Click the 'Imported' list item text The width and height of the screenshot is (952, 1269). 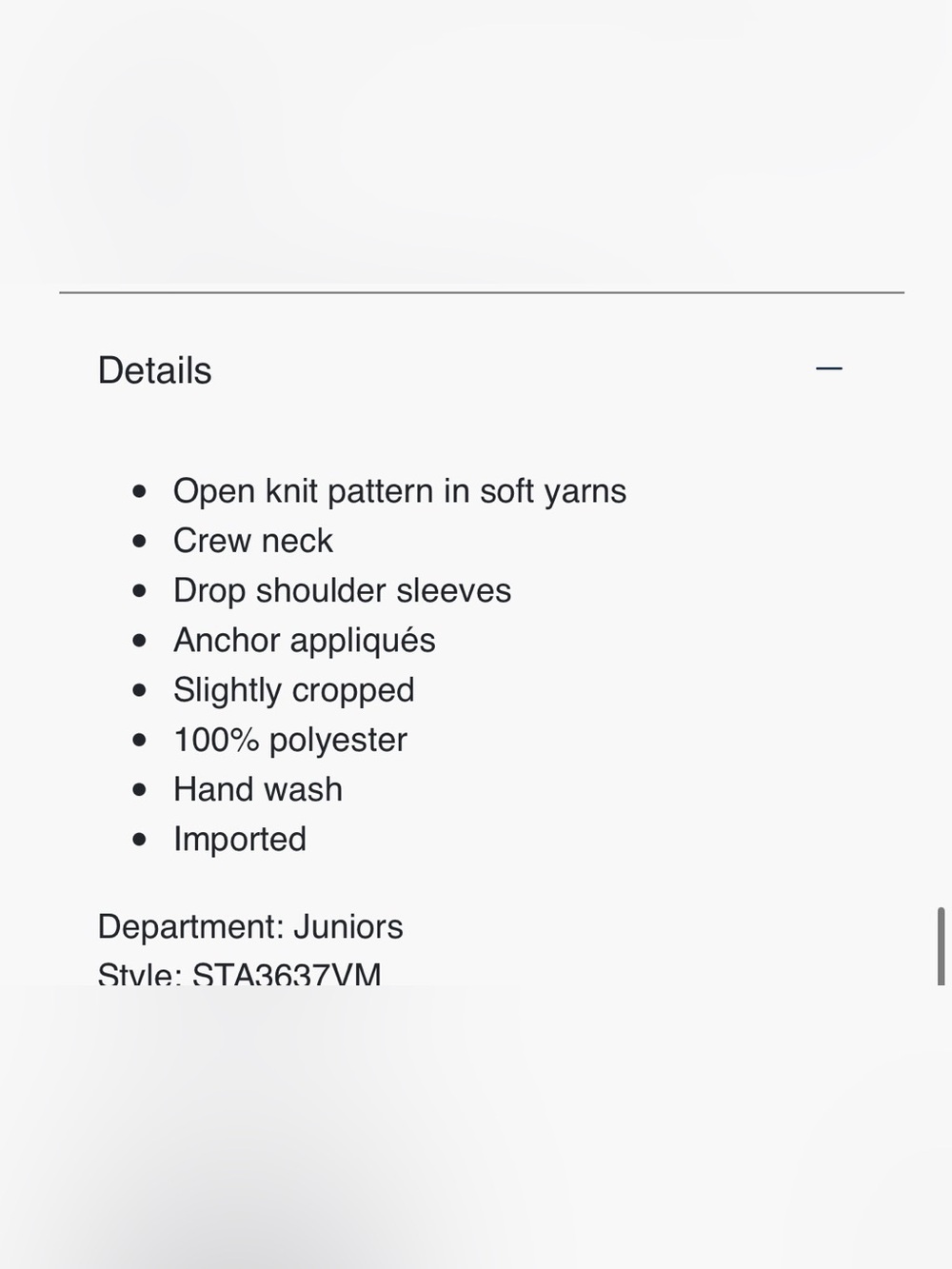tap(240, 839)
